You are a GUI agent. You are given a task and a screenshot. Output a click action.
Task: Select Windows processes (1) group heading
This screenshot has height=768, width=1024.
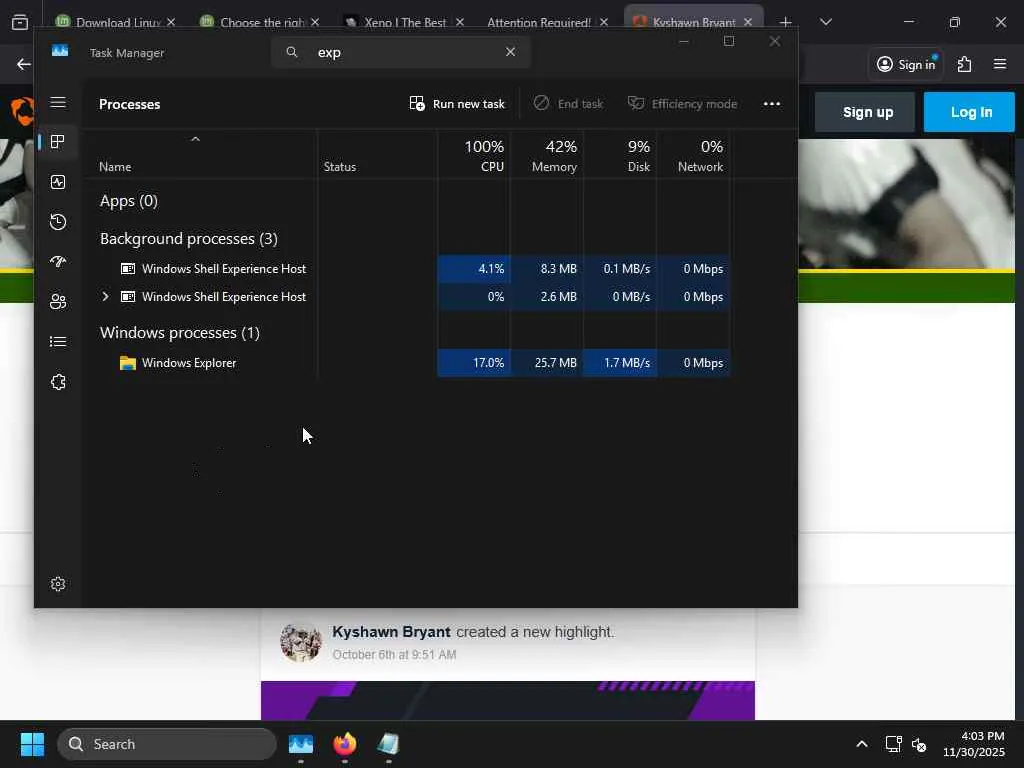[180, 333]
